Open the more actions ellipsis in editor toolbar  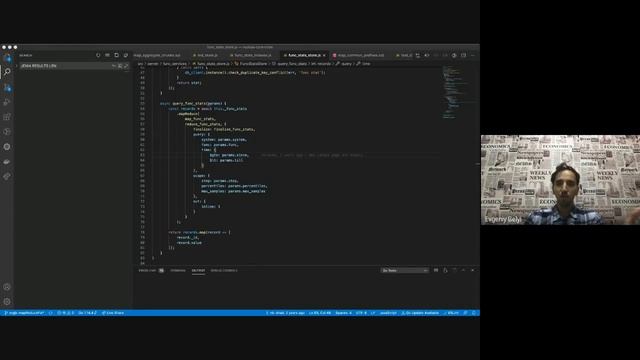click(473, 55)
